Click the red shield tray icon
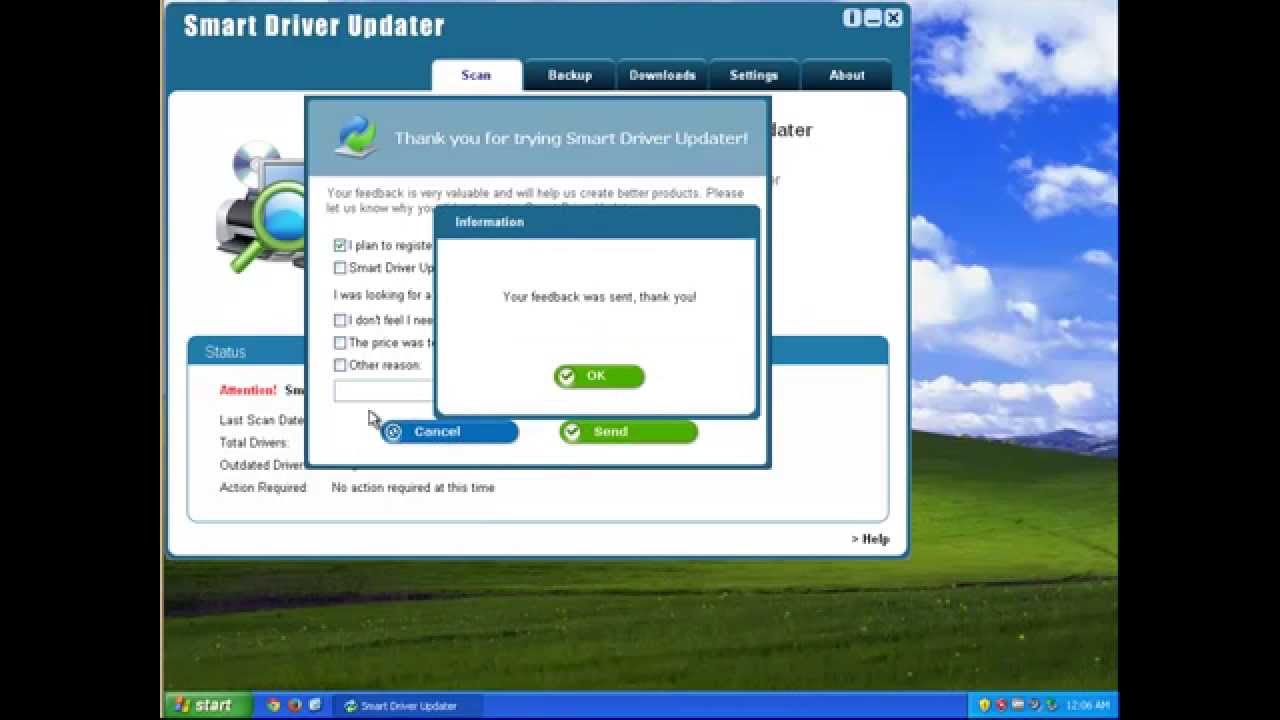The image size is (1280, 720). [1000, 705]
